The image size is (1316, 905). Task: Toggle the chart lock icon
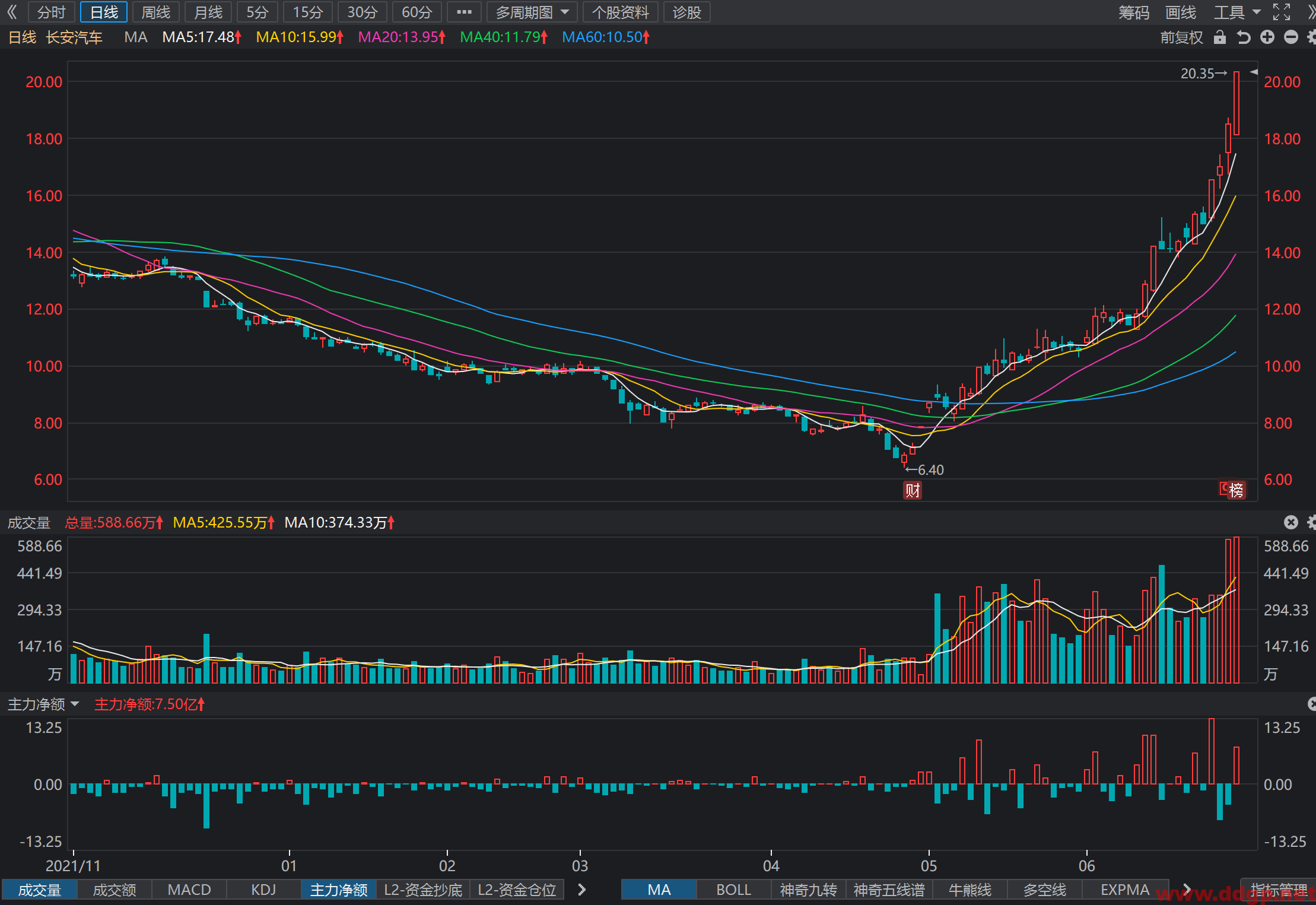tap(1220, 37)
